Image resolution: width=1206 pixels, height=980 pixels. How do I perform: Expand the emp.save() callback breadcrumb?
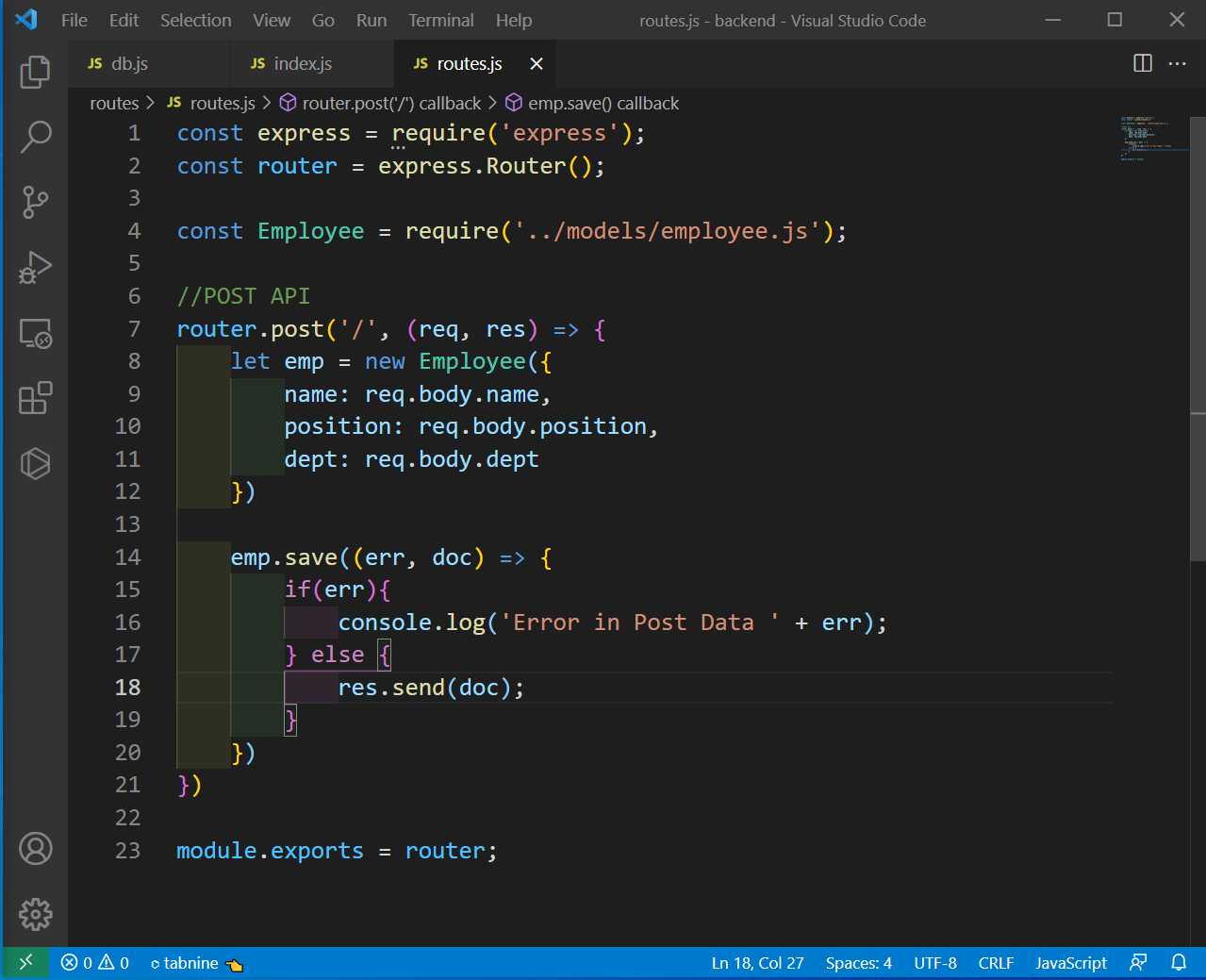[592, 103]
